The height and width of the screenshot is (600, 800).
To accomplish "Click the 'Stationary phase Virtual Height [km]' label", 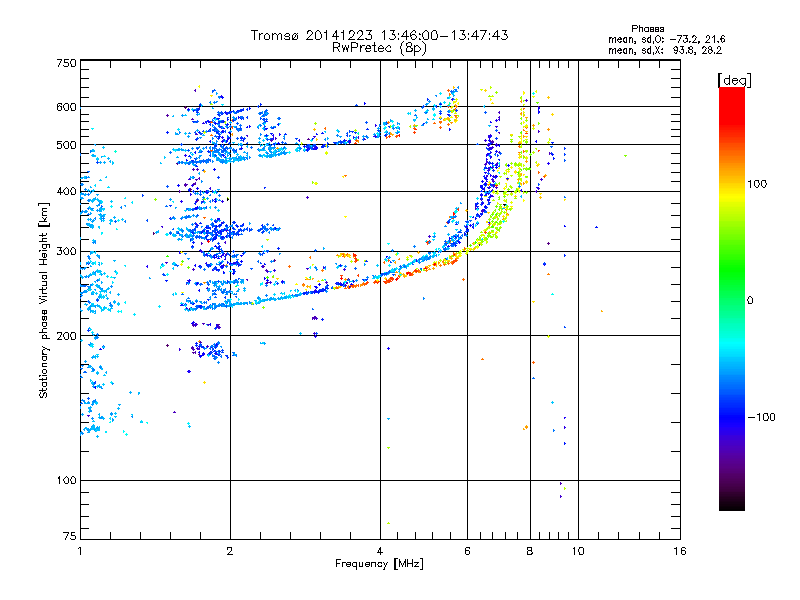I will click(x=44, y=300).
